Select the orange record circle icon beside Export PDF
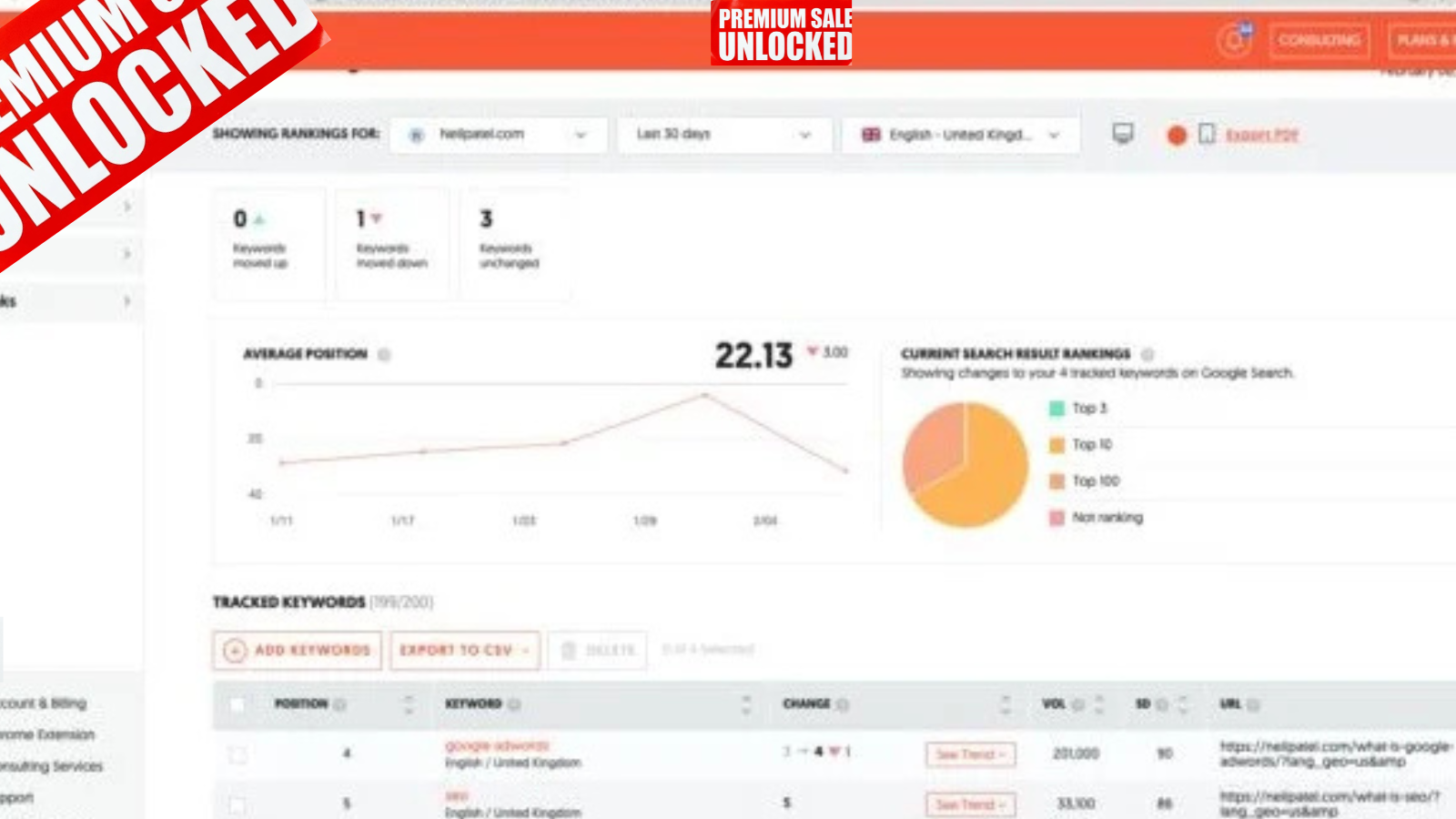The height and width of the screenshot is (819, 1456). pyautogui.click(x=1178, y=133)
